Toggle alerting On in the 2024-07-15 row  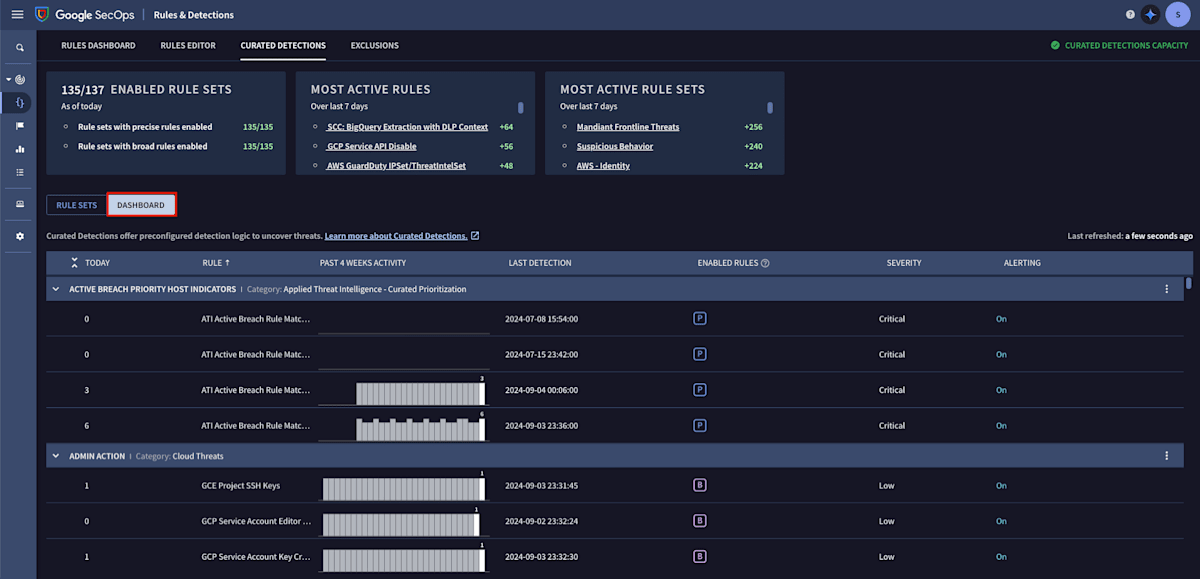pyautogui.click(x=1001, y=354)
